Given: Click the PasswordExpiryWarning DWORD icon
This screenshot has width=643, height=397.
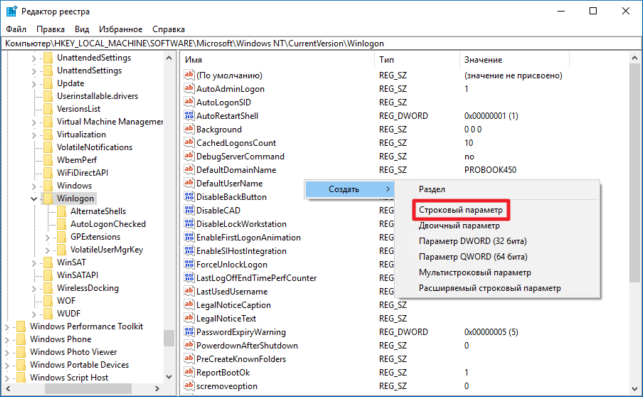Looking at the screenshot, I should click(x=189, y=332).
